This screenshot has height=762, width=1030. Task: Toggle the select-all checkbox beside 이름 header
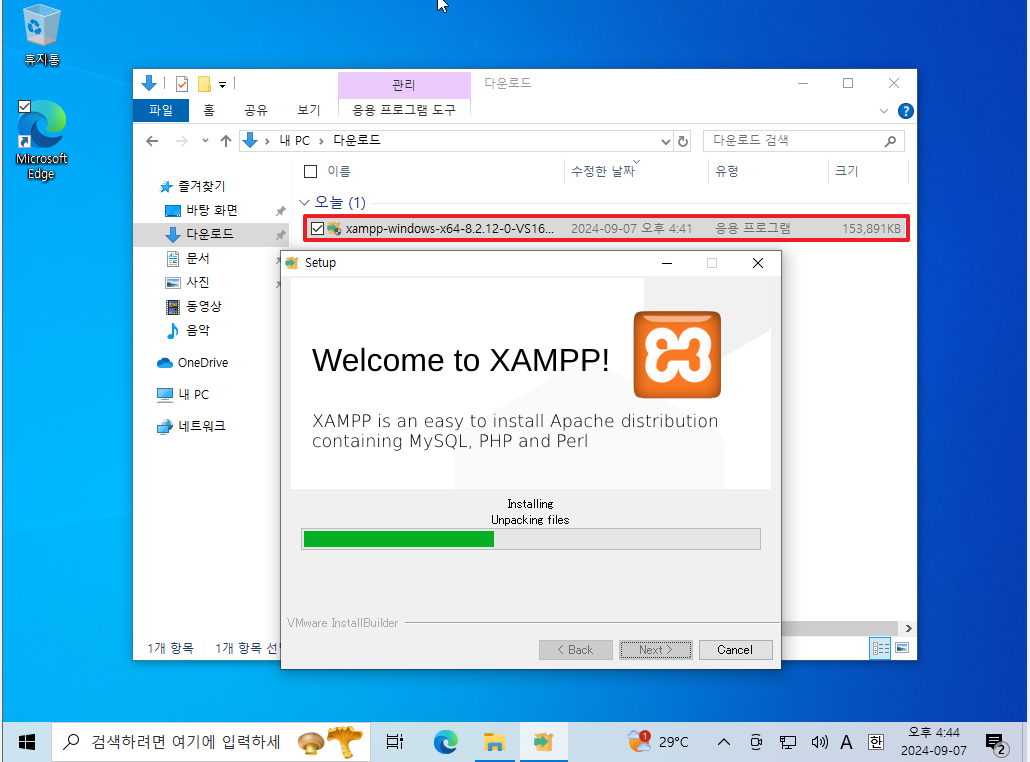tap(311, 171)
